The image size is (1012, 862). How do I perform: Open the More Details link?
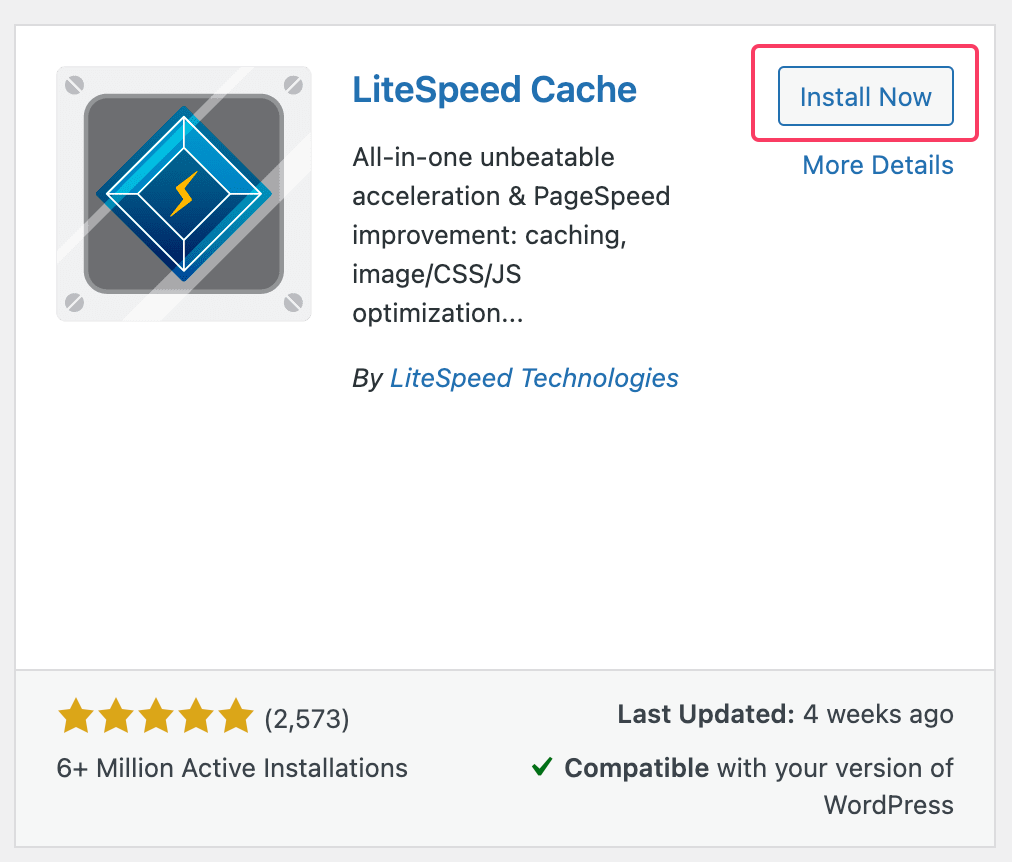(x=878, y=165)
